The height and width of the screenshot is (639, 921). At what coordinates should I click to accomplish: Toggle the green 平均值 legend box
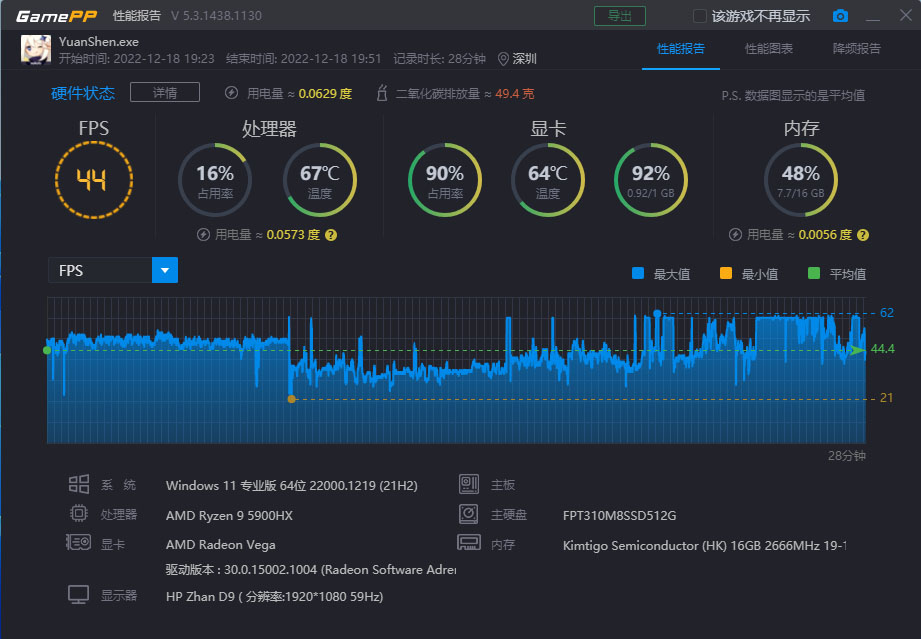tap(813, 274)
